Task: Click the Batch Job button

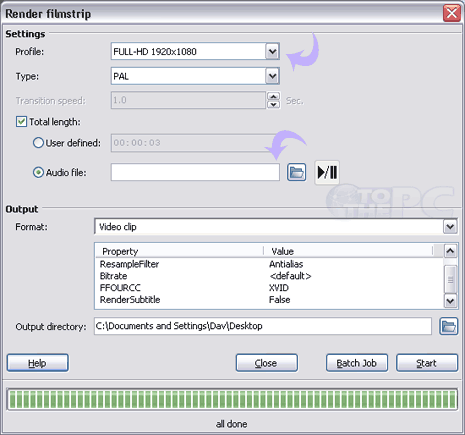Action: click(x=357, y=363)
